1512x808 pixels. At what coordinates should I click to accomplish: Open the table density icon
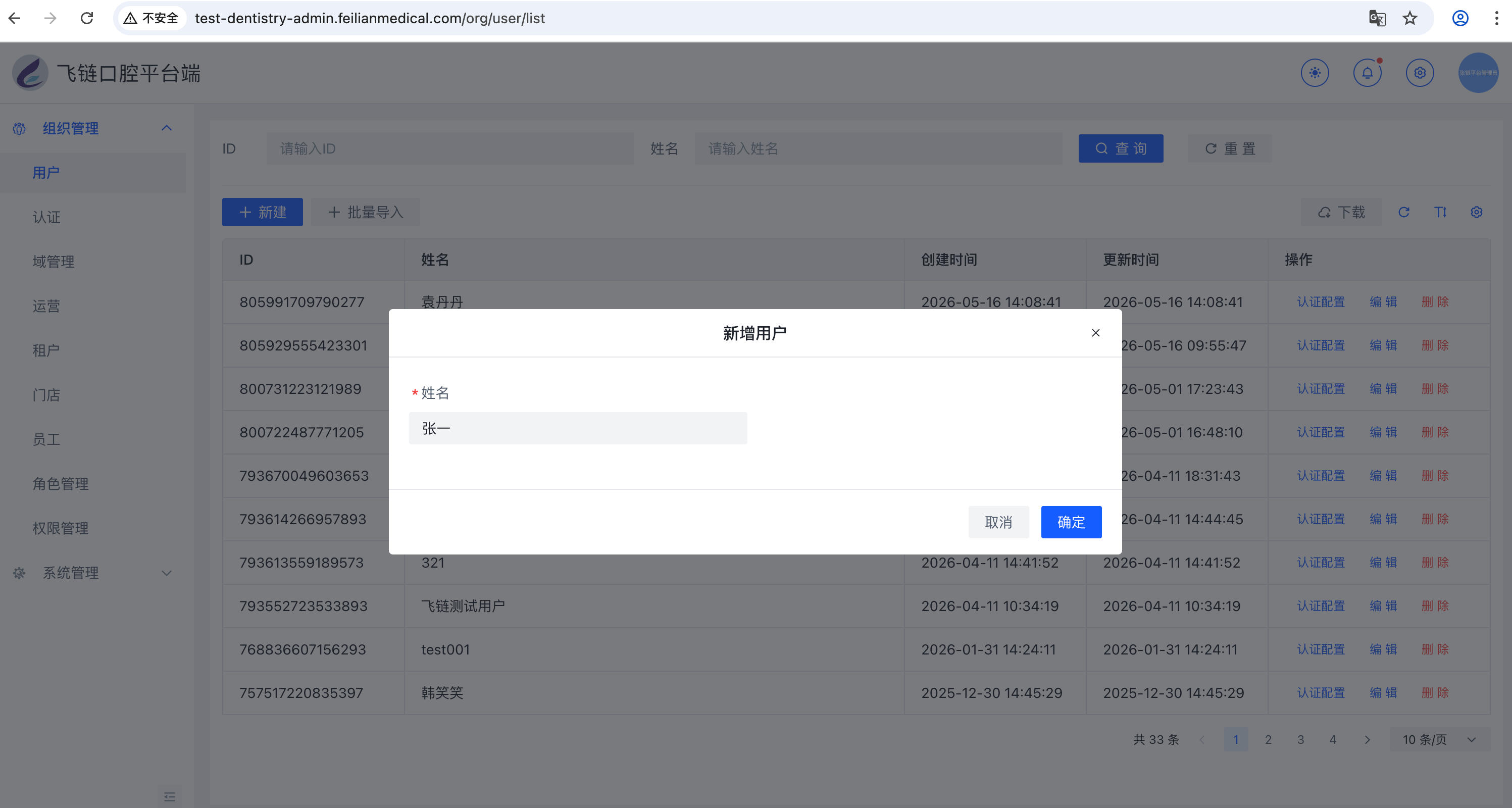1440,212
